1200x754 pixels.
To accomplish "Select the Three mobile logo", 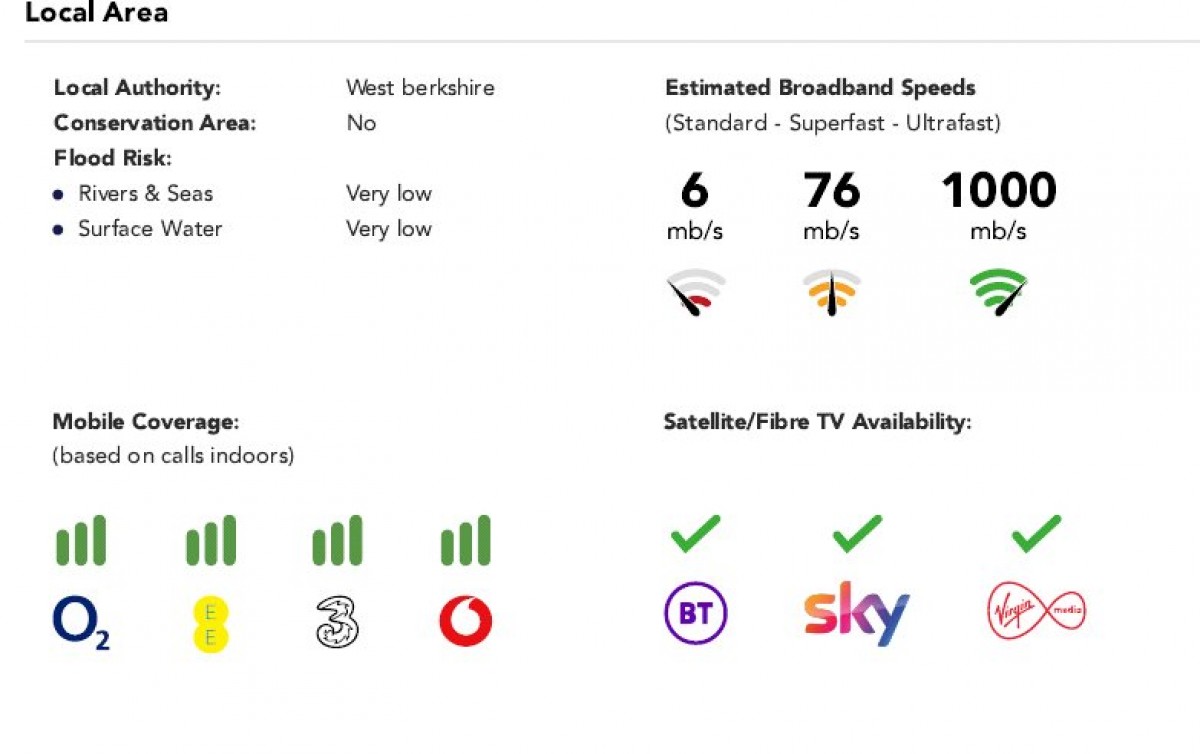I will click(x=337, y=622).
